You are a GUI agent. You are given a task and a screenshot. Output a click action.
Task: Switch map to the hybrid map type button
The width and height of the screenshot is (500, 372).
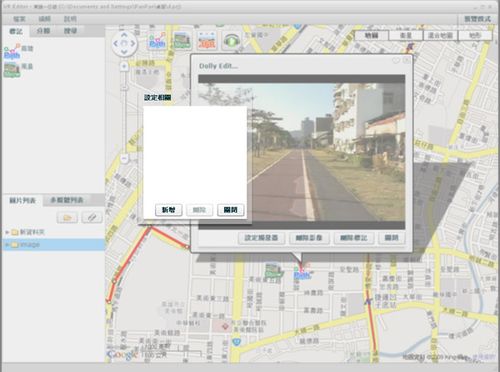(x=440, y=35)
